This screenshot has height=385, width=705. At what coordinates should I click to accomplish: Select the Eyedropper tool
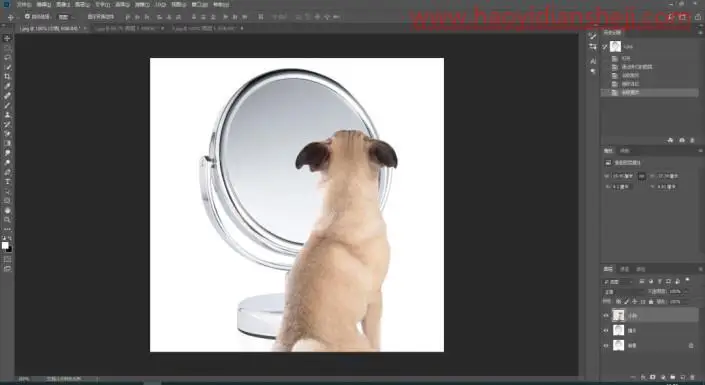(7, 86)
